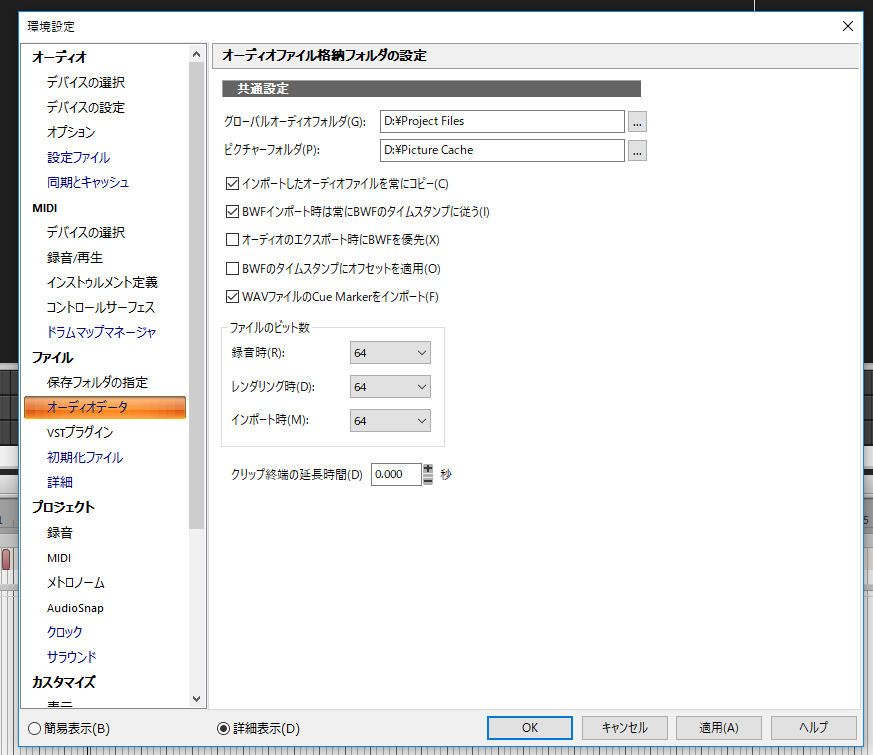Click browse button for ピクチャーフォルダ
This screenshot has height=755, width=873.
(x=637, y=150)
